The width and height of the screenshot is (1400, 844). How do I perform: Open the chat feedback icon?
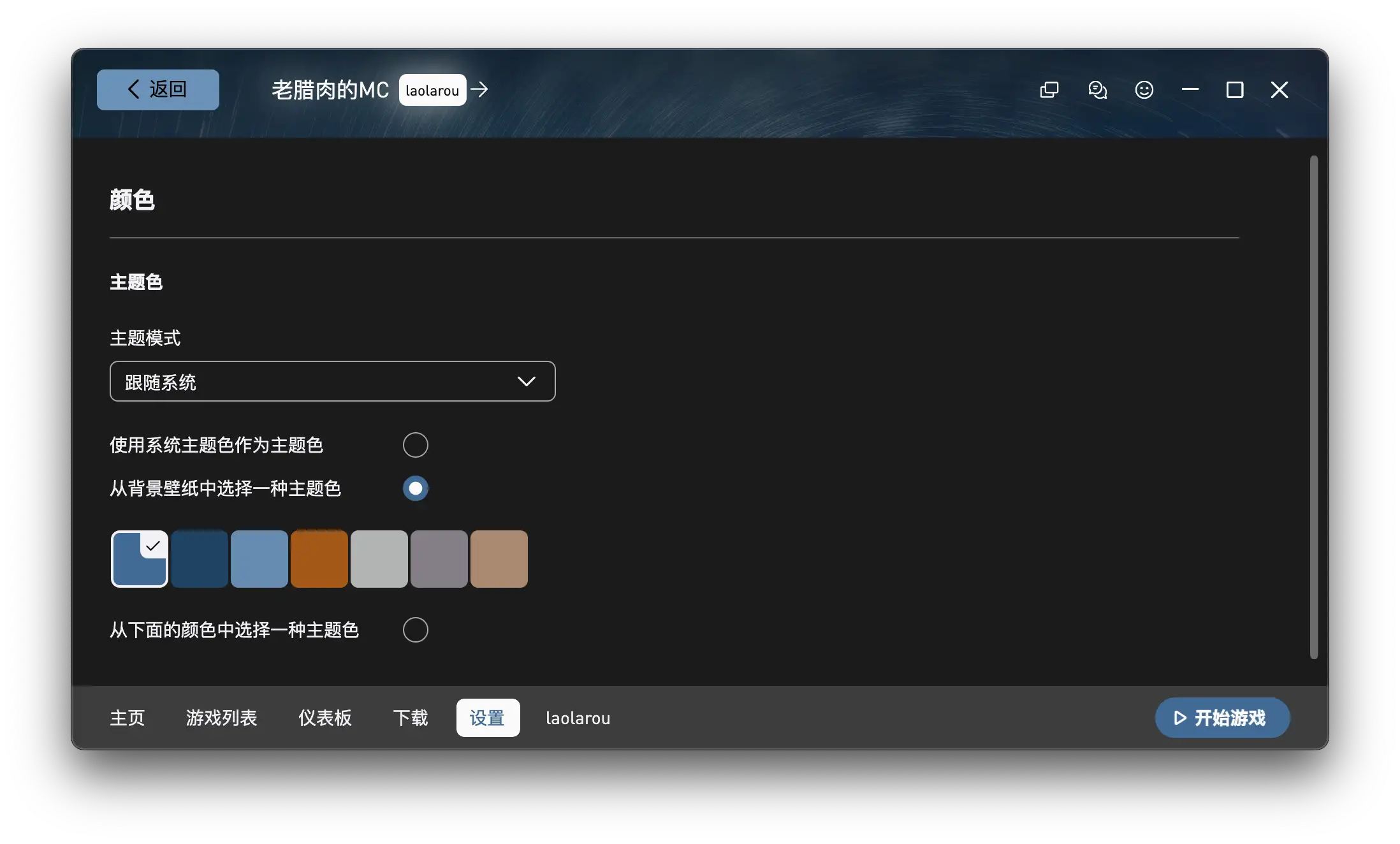tap(1097, 90)
